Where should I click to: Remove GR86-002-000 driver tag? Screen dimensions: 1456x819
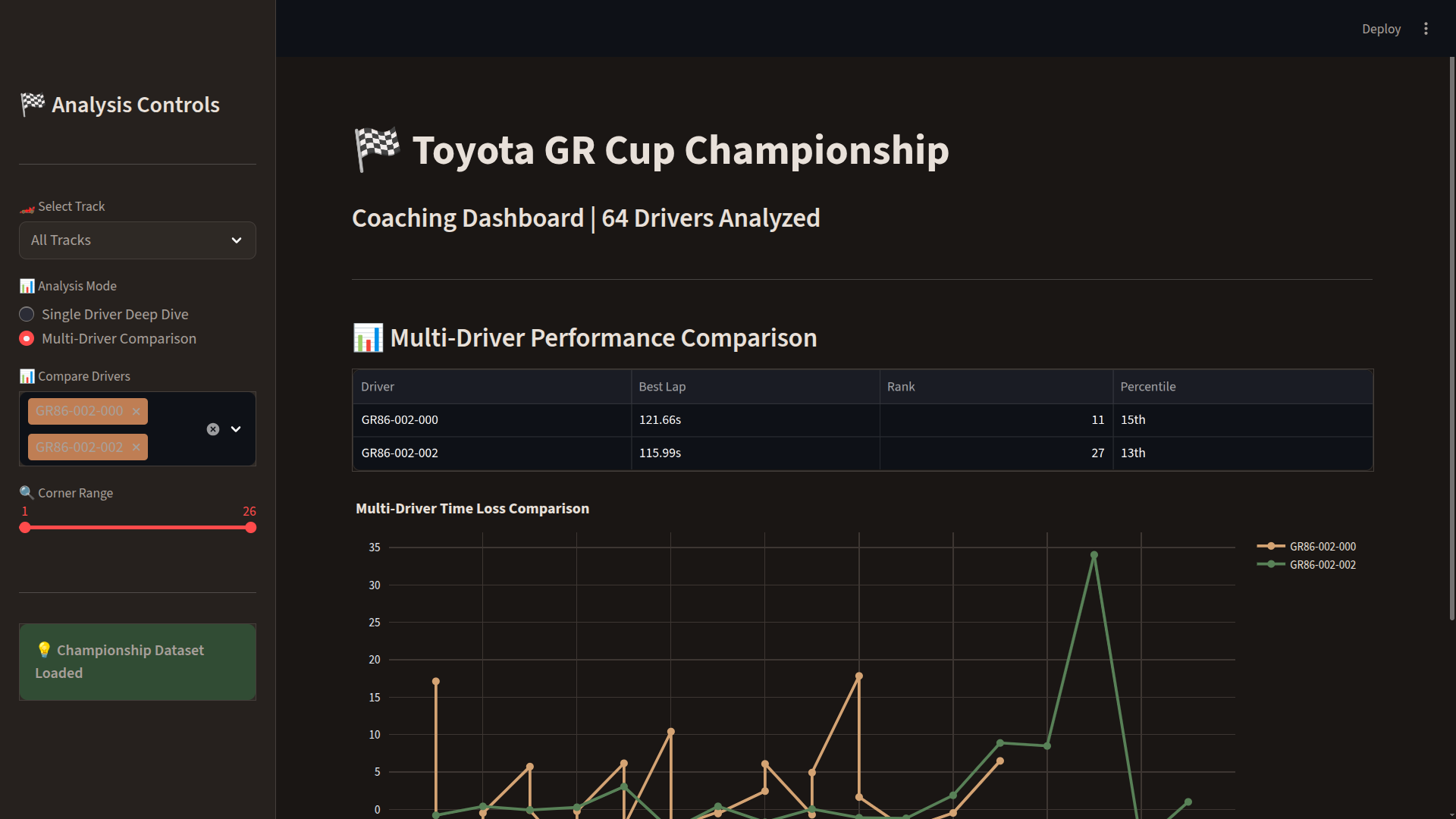pyautogui.click(x=136, y=411)
